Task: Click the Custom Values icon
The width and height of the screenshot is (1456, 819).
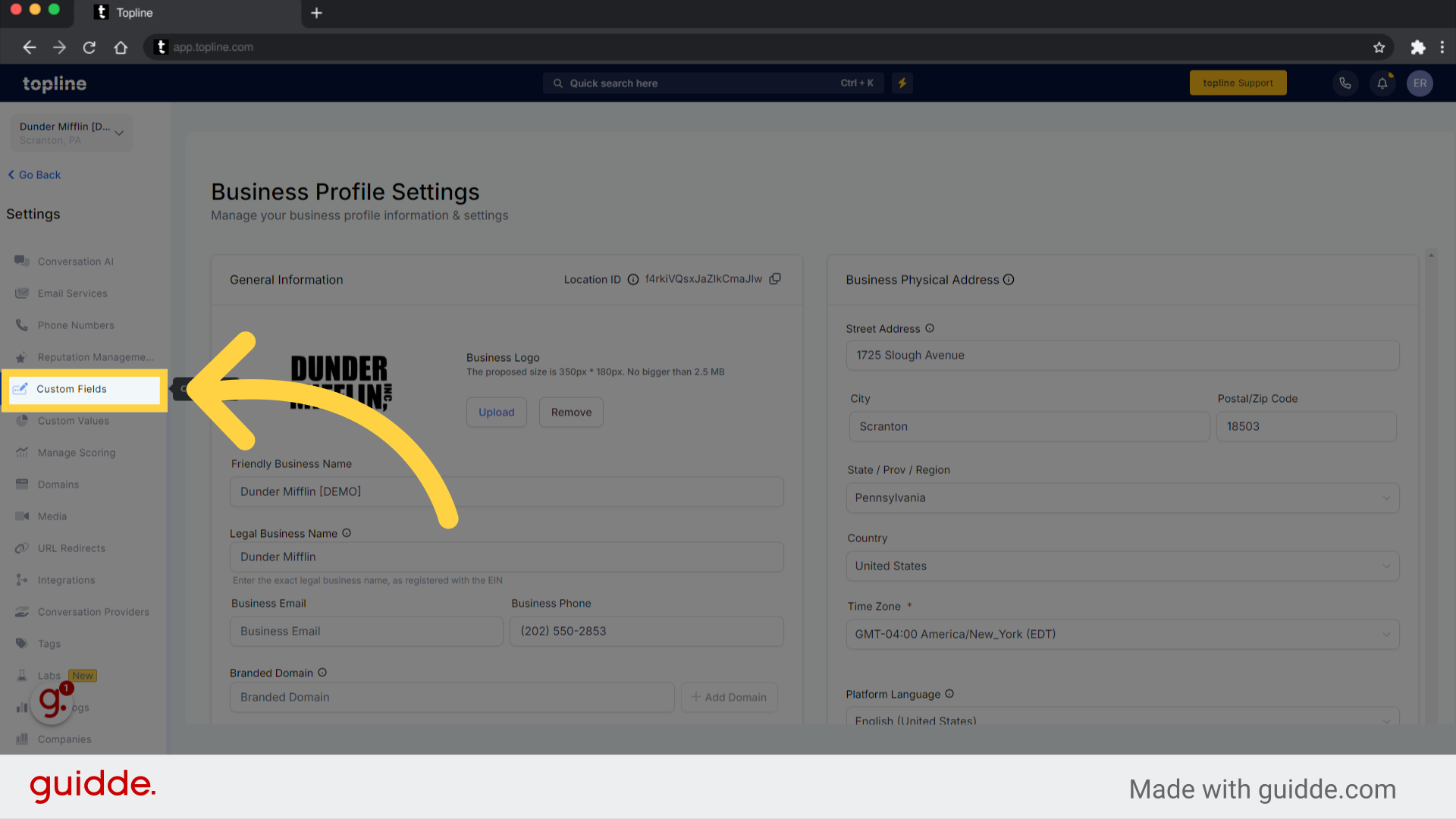Action: click(x=22, y=421)
